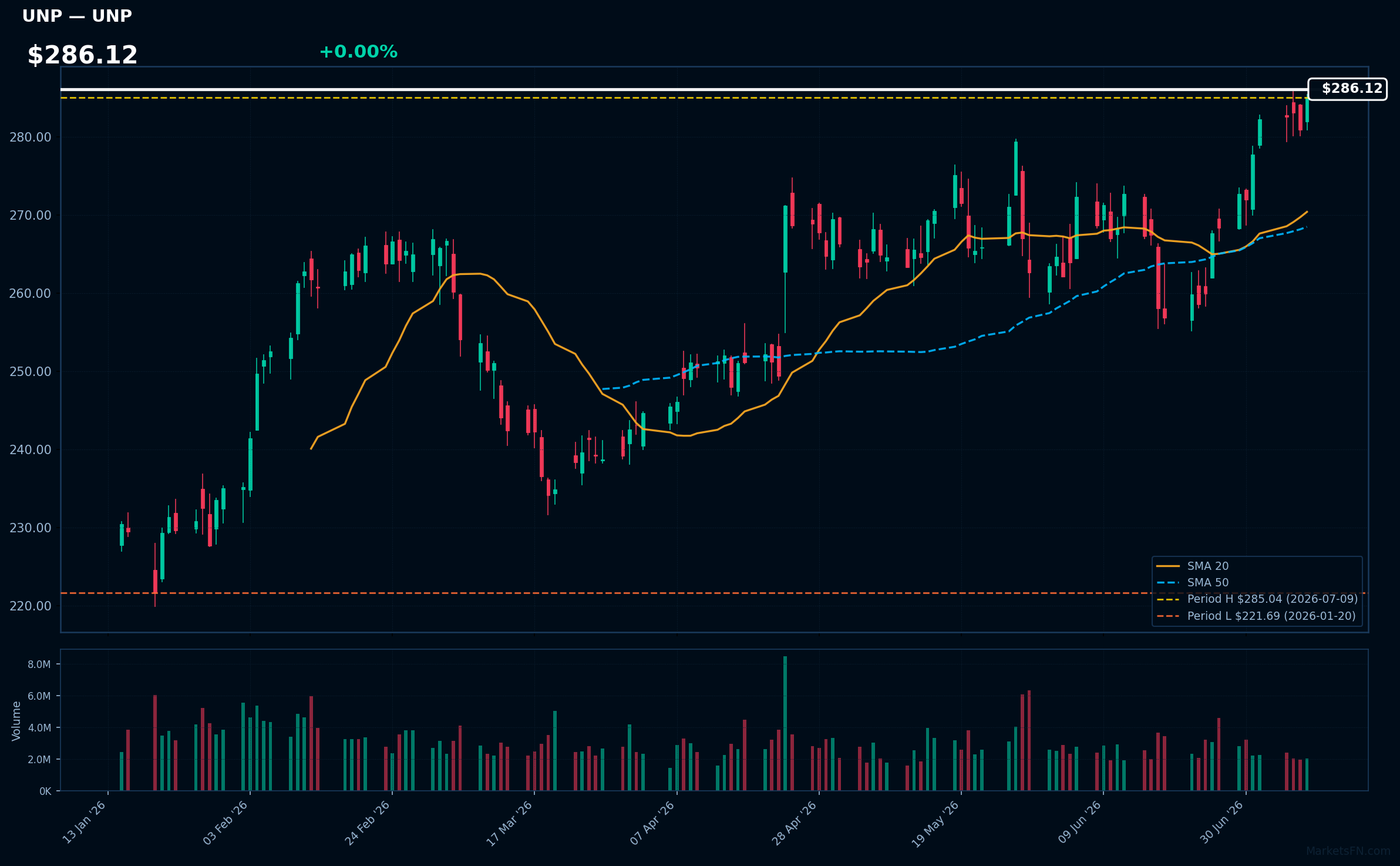Click the 260.00 price axis label
This screenshot has height=866, width=1400.
click(x=30, y=294)
